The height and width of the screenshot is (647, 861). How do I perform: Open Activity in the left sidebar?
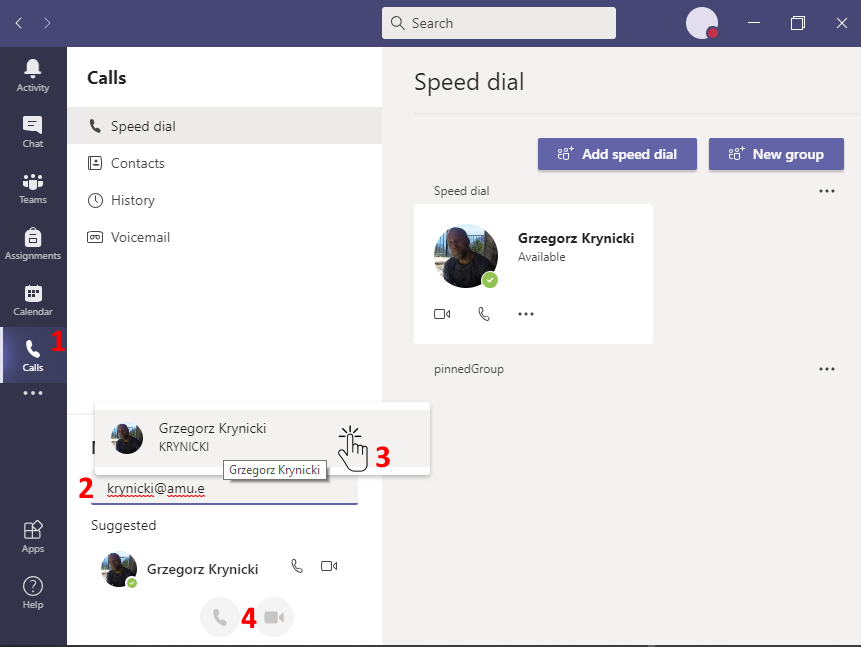point(33,75)
